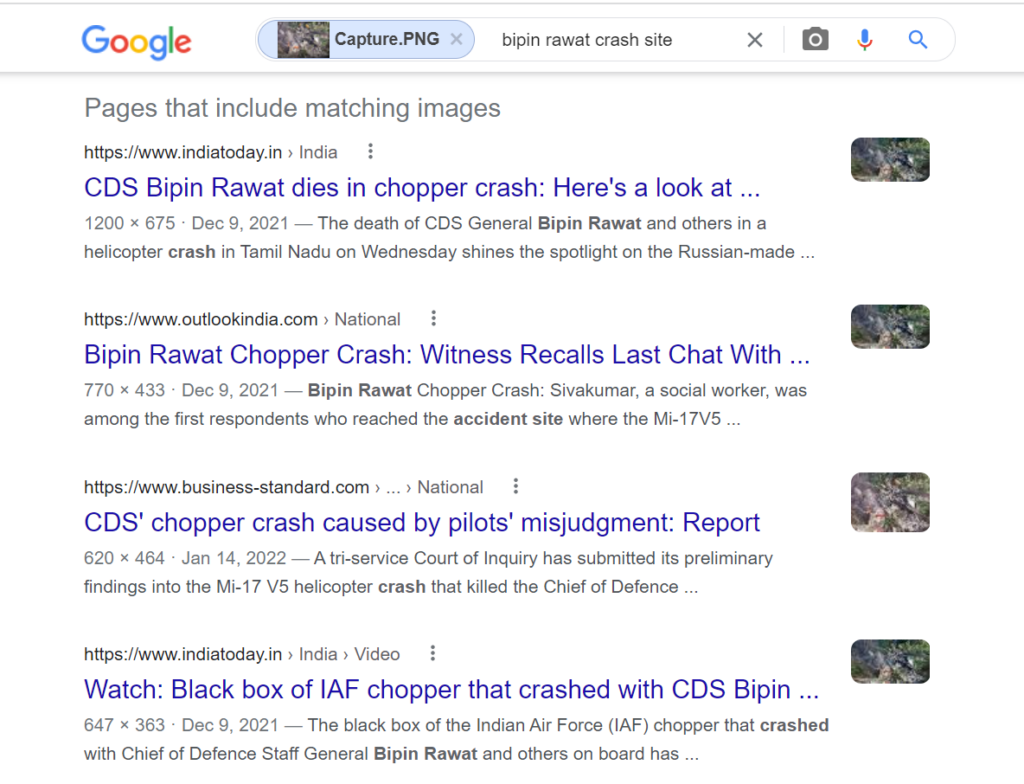Viewport: 1024px width, 784px height.
Task: Click the Google logo
Action: pos(136,41)
